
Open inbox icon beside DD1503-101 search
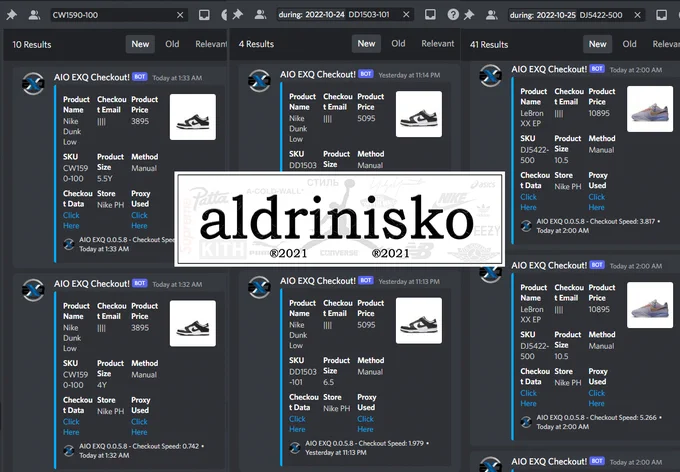430,15
